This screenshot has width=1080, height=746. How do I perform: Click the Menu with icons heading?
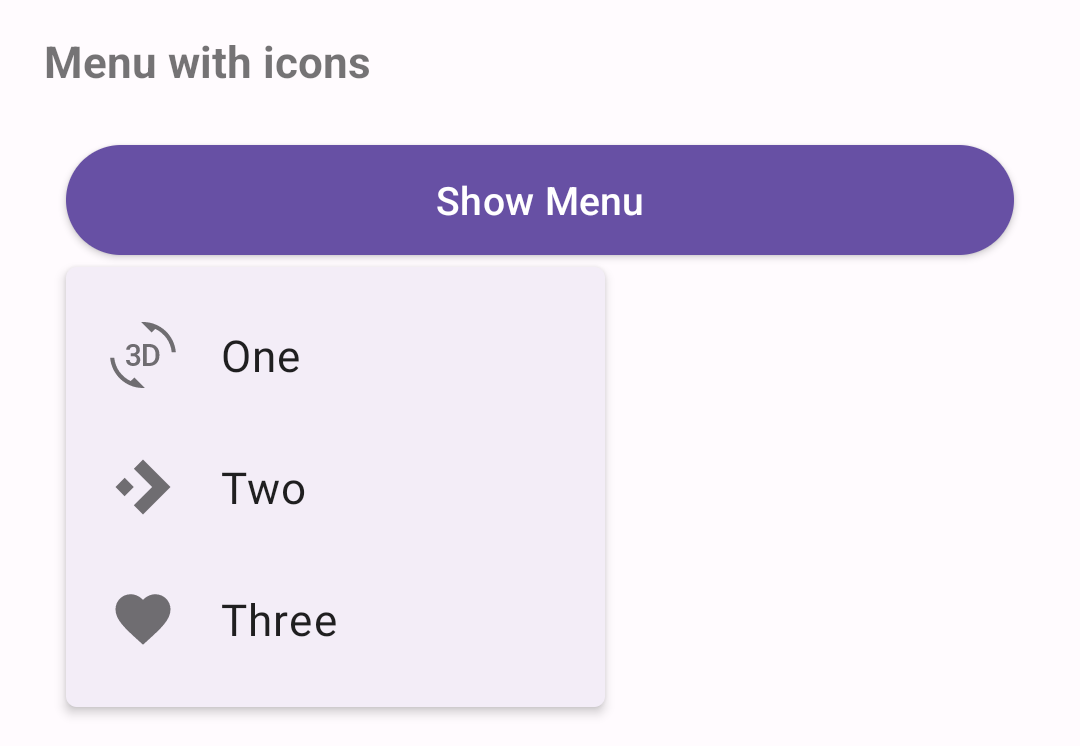[x=208, y=62]
